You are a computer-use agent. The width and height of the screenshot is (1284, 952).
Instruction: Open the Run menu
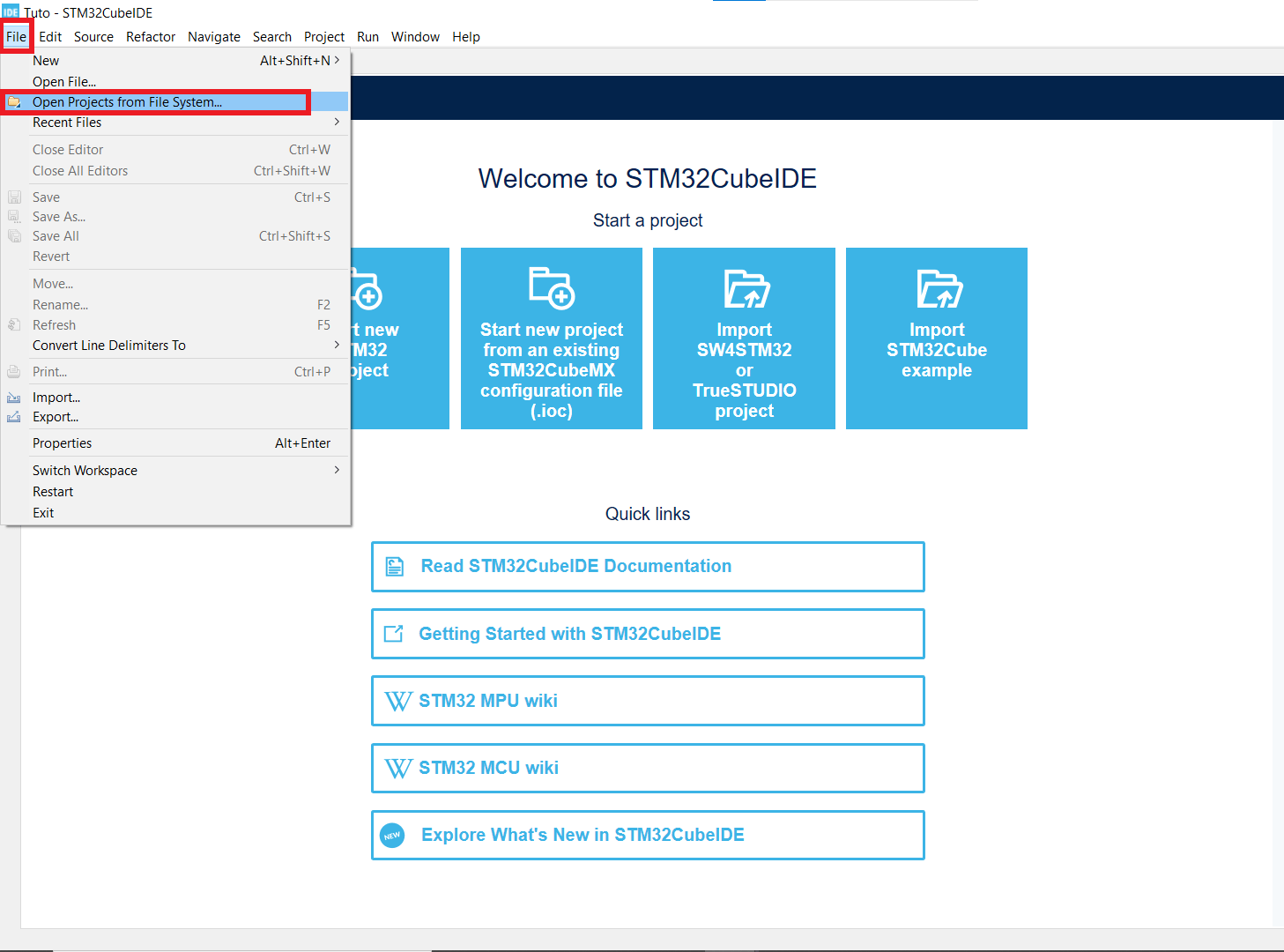click(x=367, y=37)
